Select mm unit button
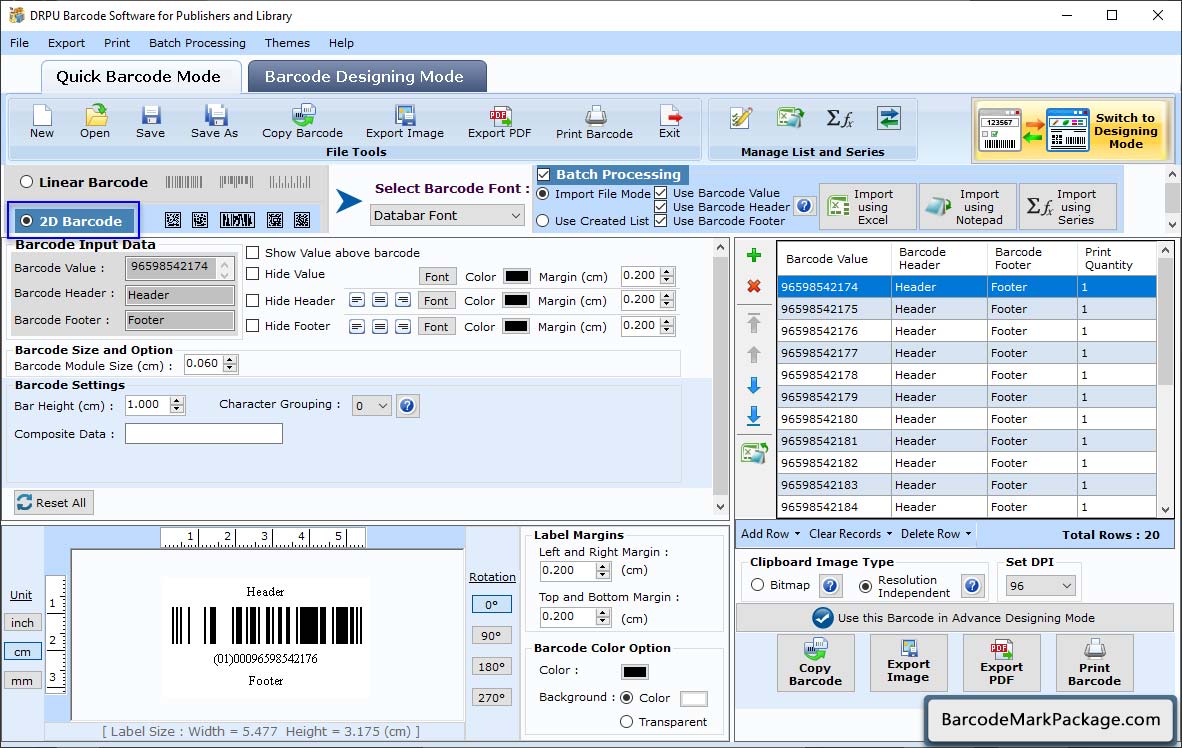 [22, 681]
